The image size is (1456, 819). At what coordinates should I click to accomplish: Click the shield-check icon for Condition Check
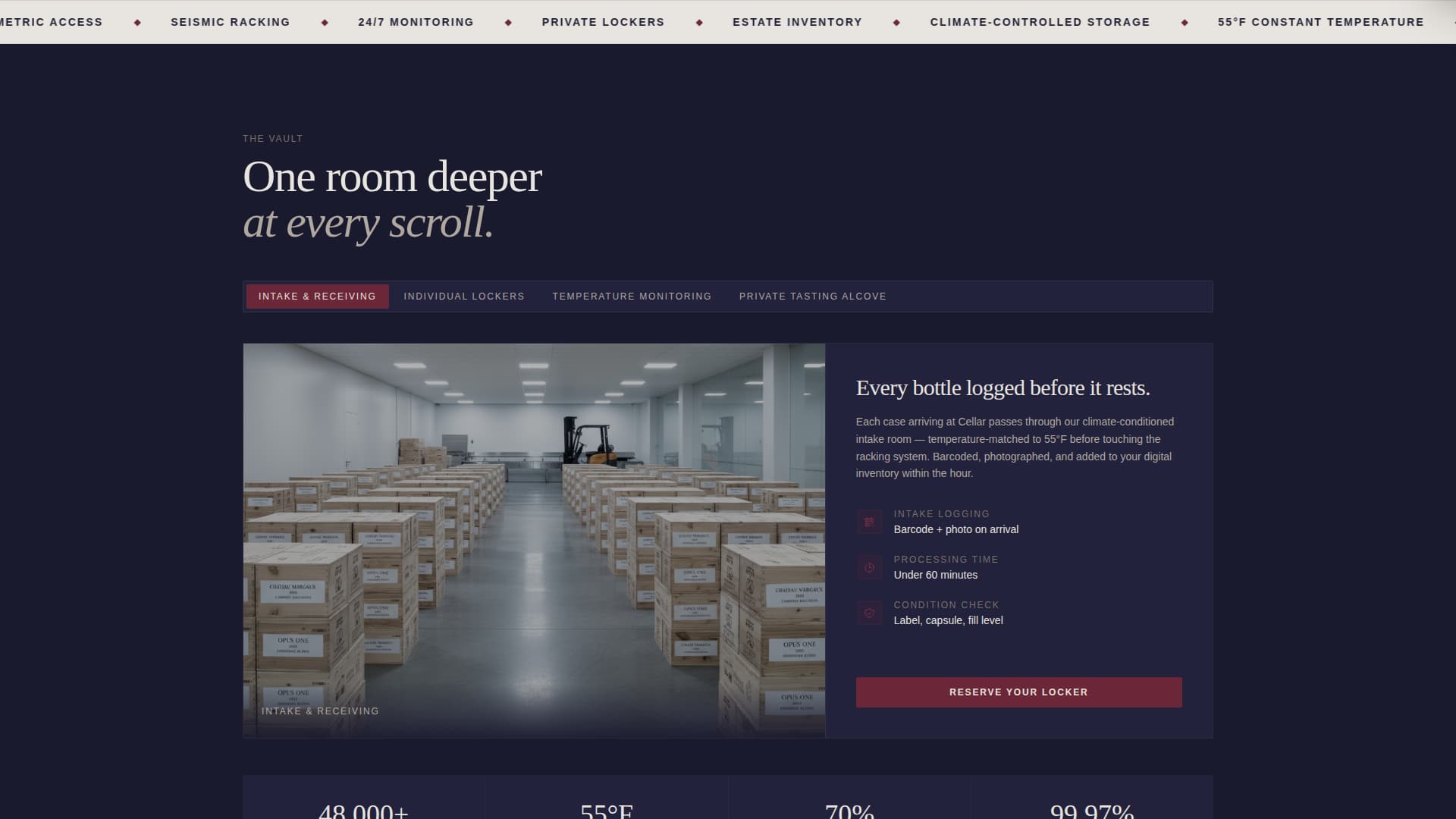[868, 613]
